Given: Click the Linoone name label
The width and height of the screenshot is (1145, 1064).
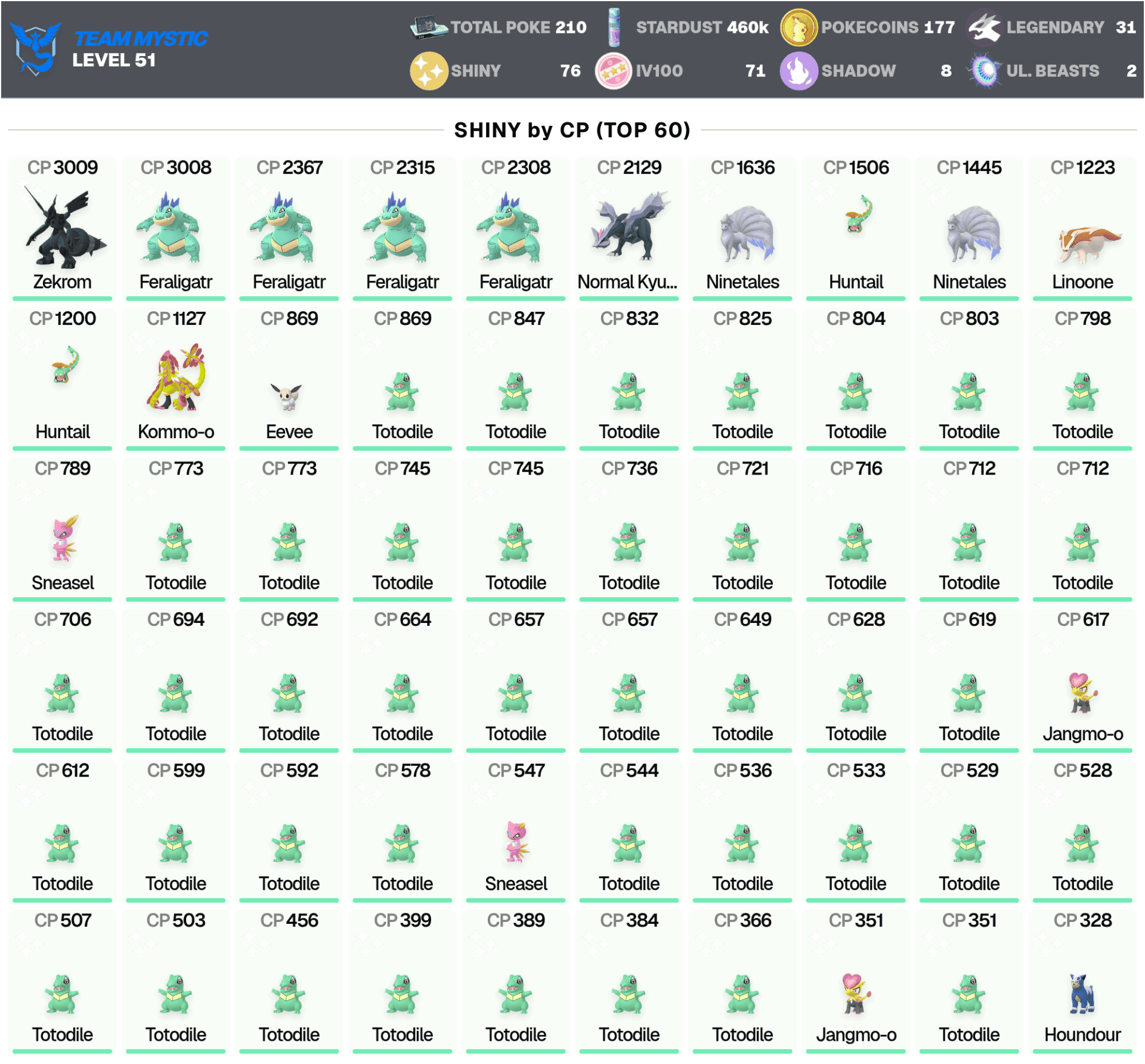Looking at the screenshot, I should tap(1082, 282).
